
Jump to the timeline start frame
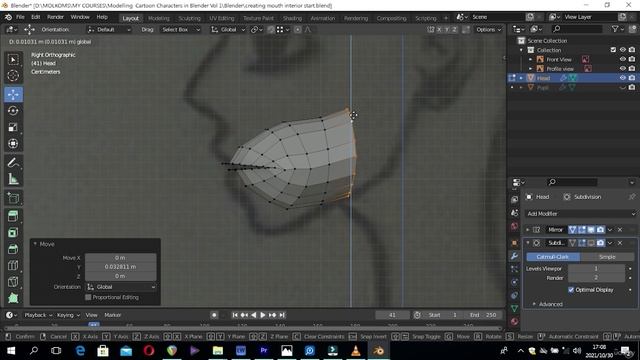[x=235, y=315]
